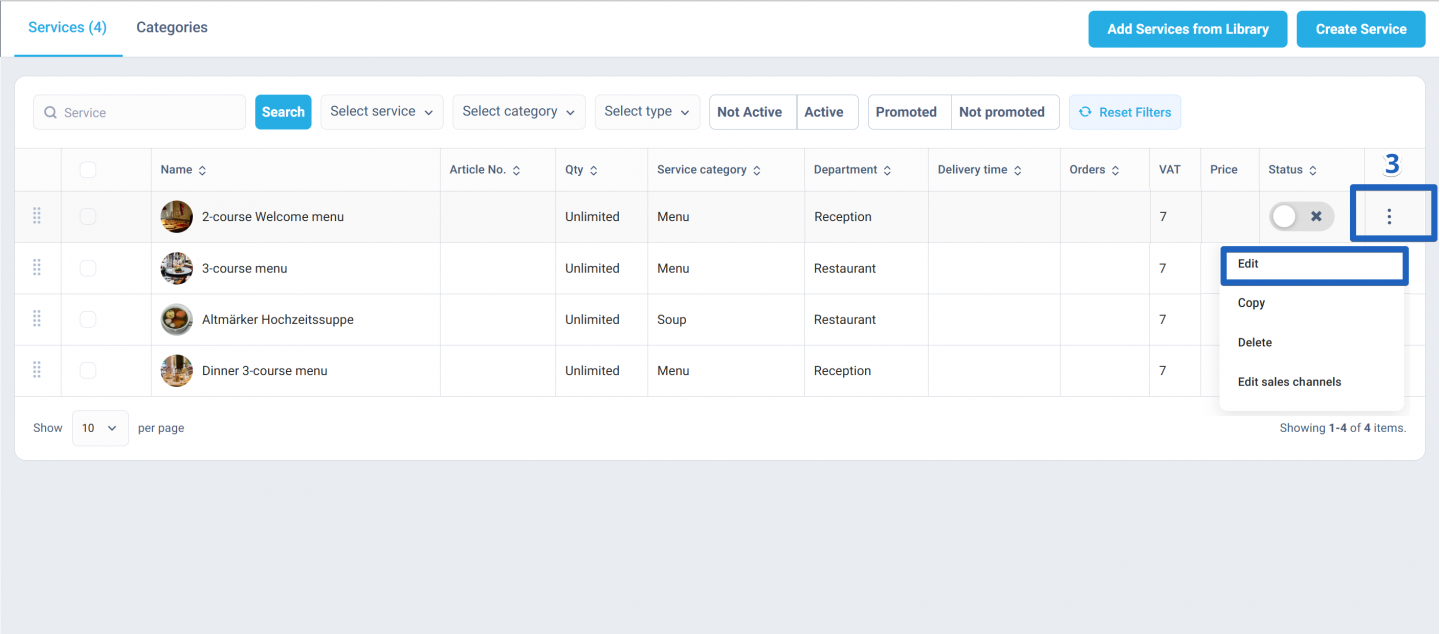Open the Select category dropdown
This screenshot has width=1440, height=634.
(x=519, y=112)
